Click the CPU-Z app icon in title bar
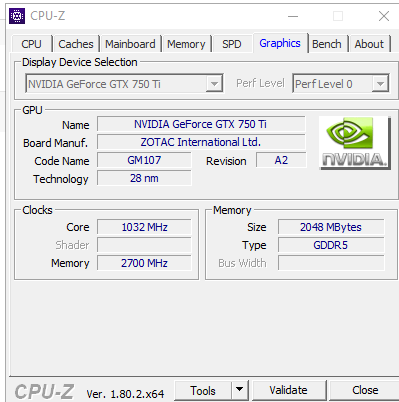 (x=17, y=16)
